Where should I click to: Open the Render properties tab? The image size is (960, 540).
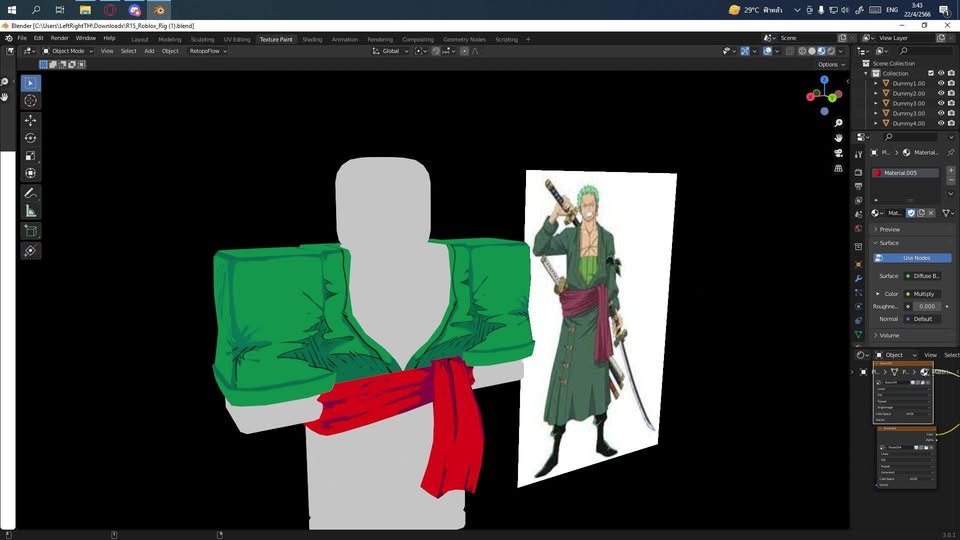(x=858, y=173)
